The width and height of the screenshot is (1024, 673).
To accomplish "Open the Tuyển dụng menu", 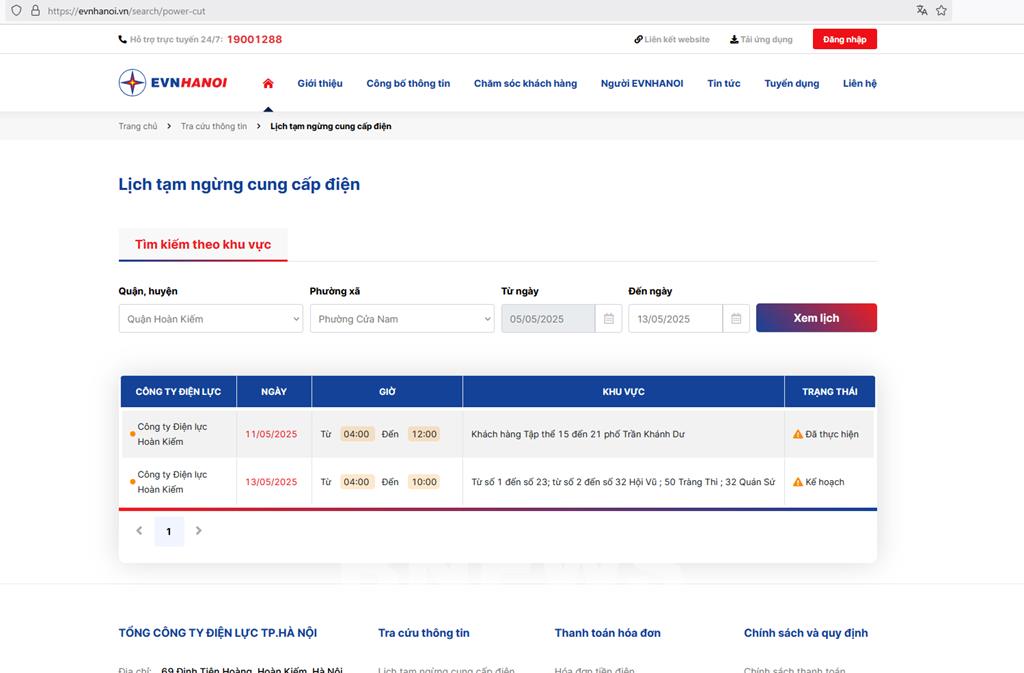I will click(792, 84).
